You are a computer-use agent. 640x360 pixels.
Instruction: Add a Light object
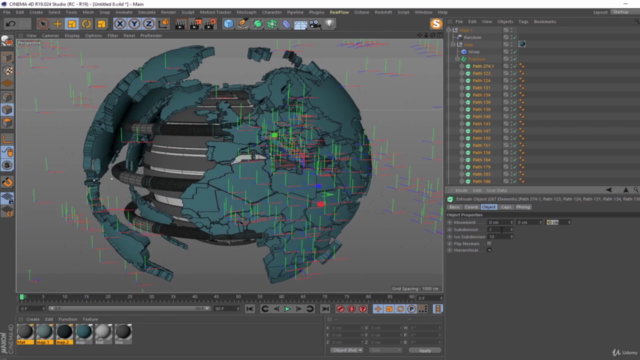(329, 24)
